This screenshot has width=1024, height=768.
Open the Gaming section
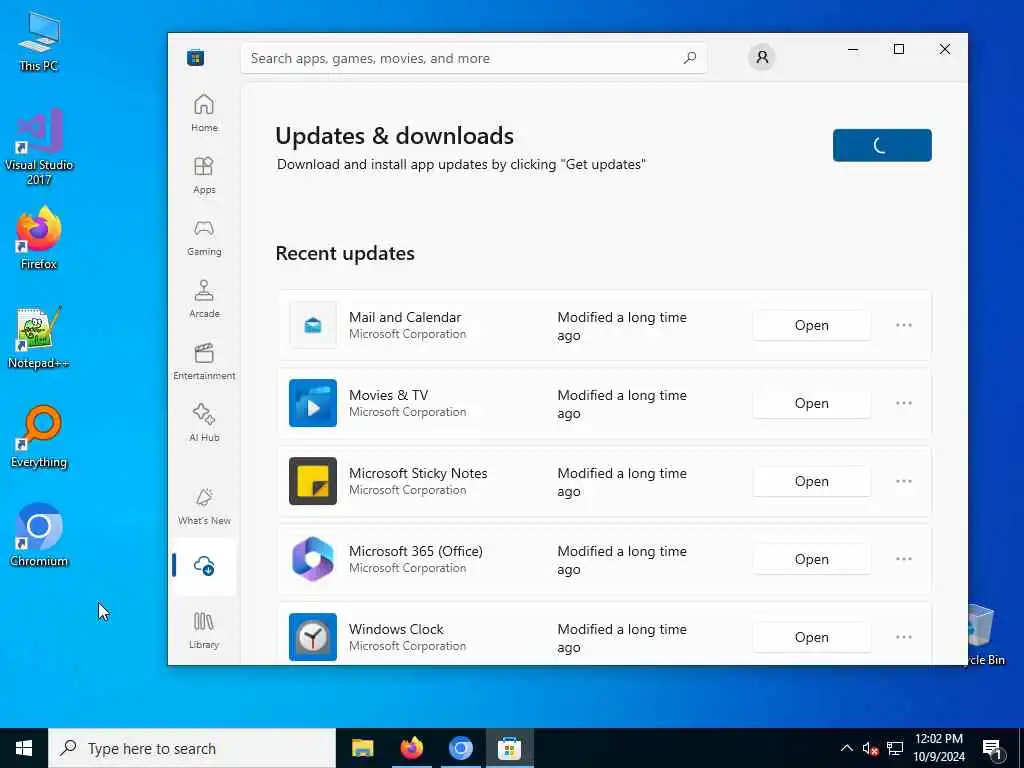pos(204,237)
